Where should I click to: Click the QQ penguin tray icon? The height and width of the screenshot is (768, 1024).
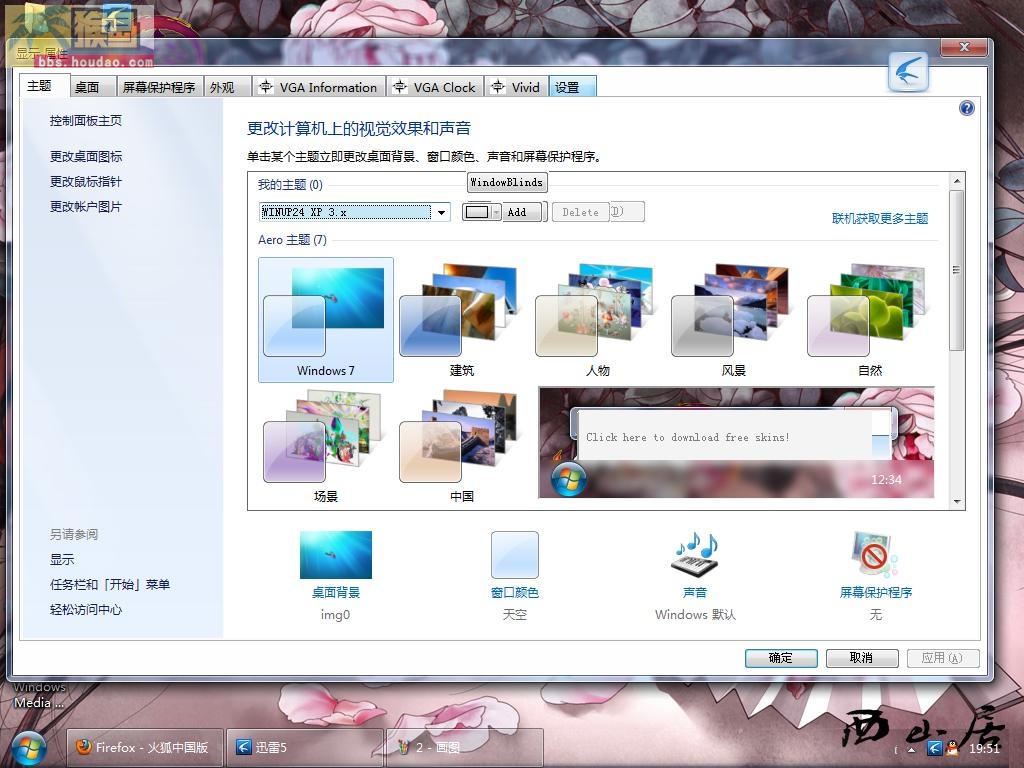(x=952, y=748)
